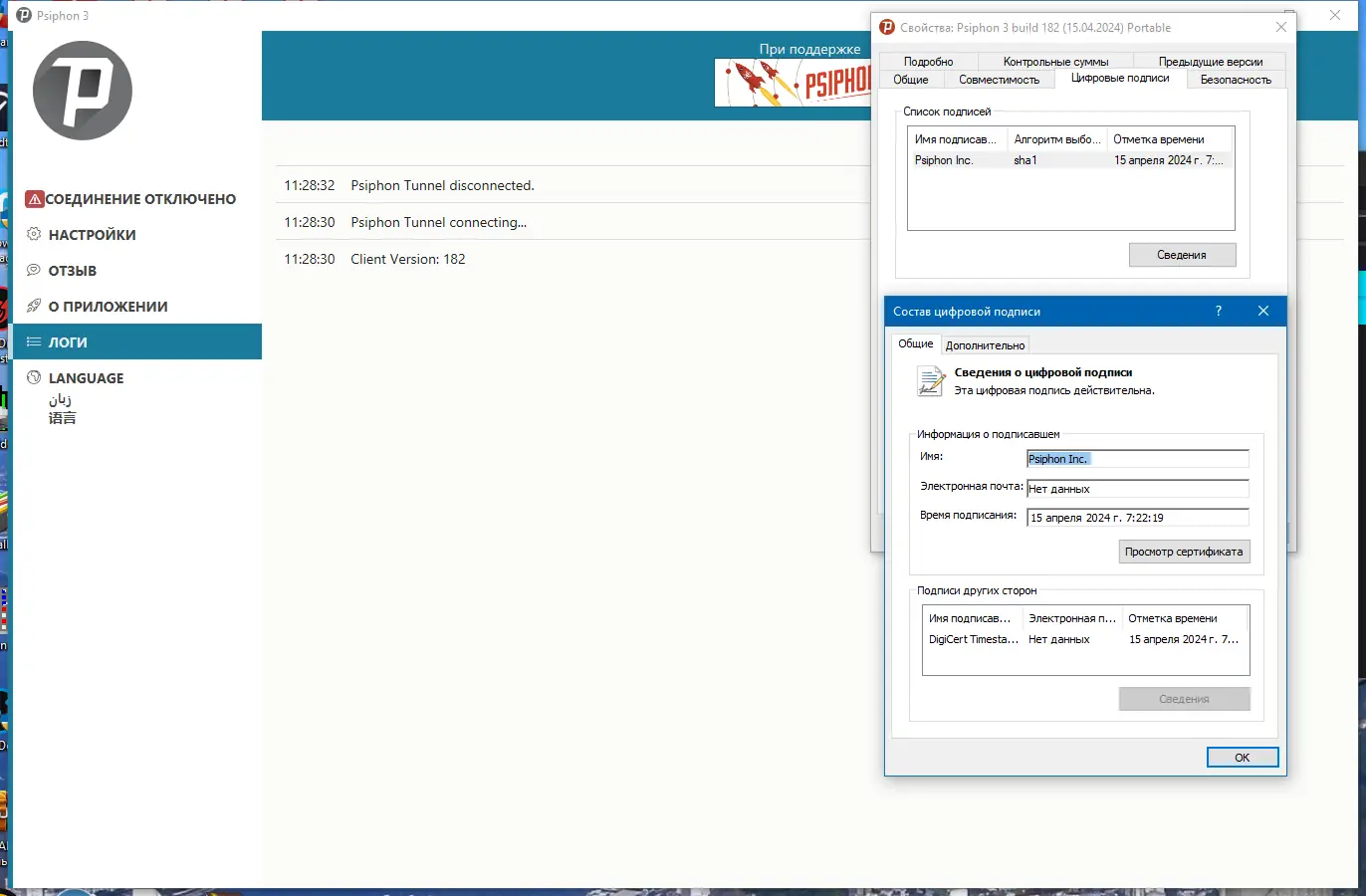Close the Psiphon 3 main window
This screenshot has height=896, width=1366.
[x=1335, y=15]
